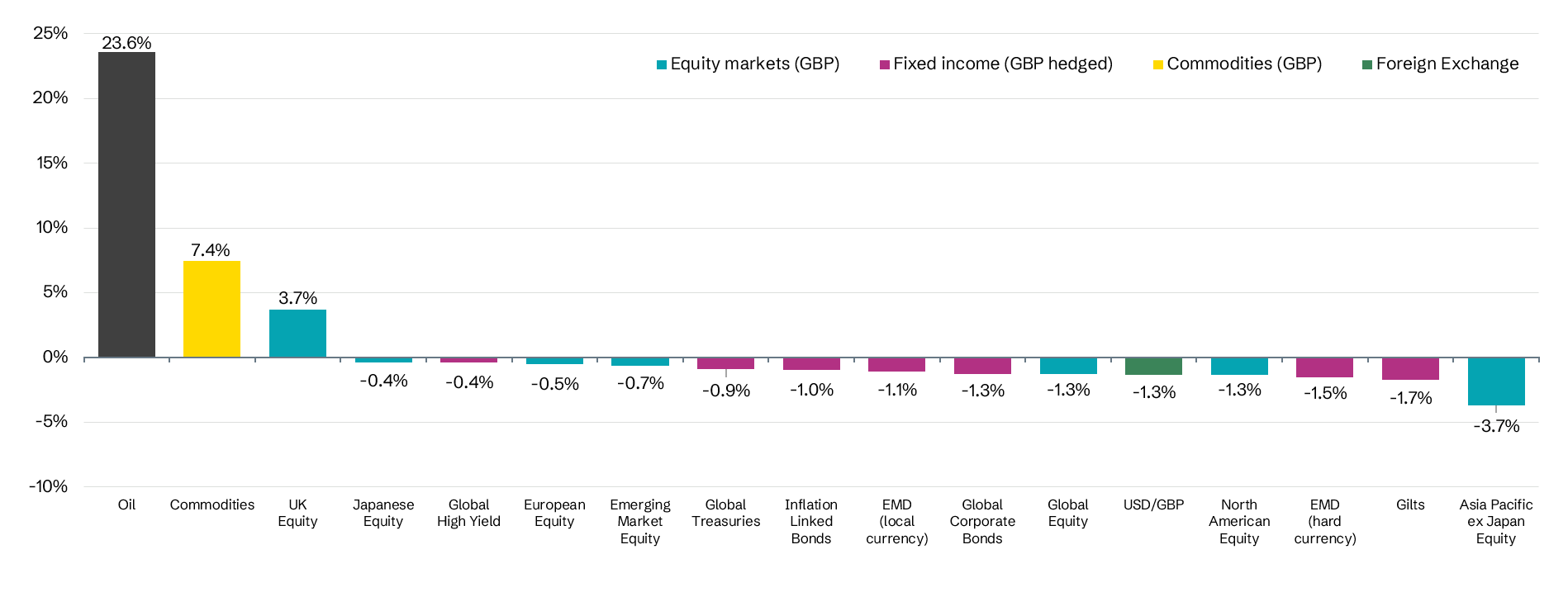The height and width of the screenshot is (592, 1568).
Task: Click the Emerging Market Equity axis label
Action: (x=640, y=521)
